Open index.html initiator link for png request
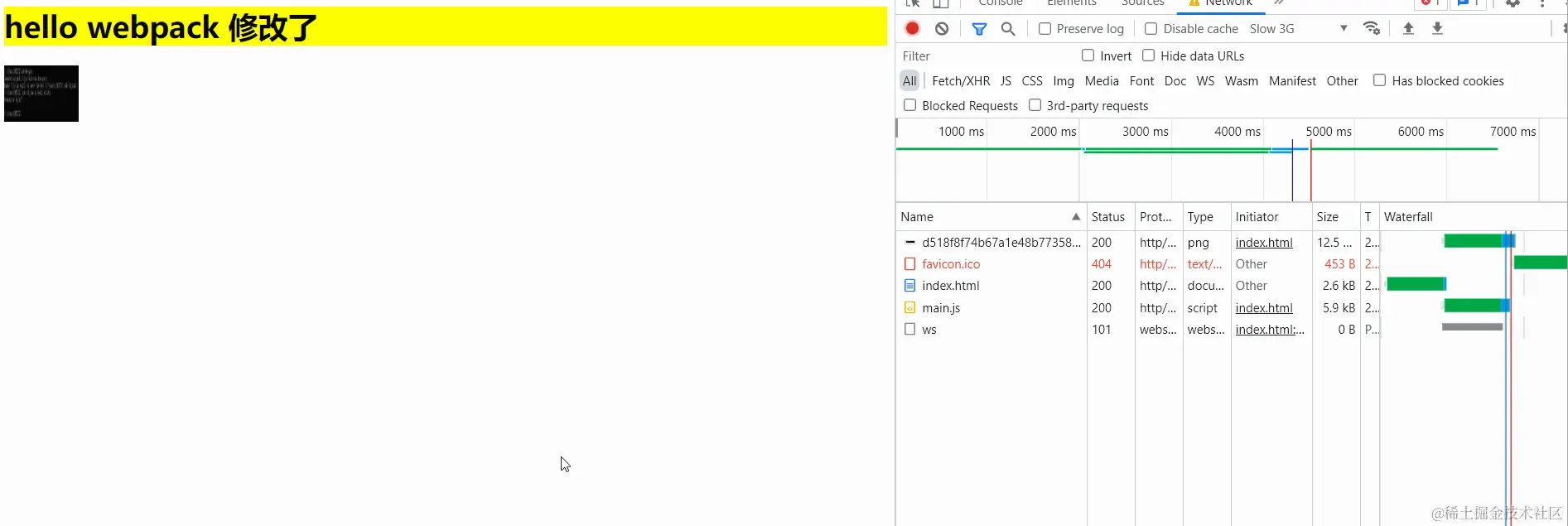The width and height of the screenshot is (1568, 526). pos(1264,243)
